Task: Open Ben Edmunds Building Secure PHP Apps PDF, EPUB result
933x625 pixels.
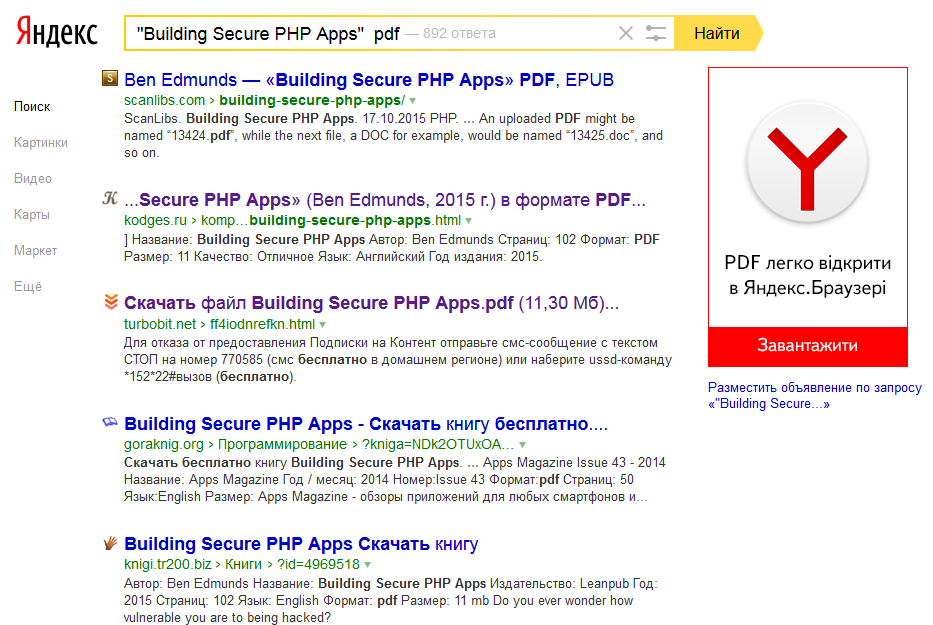Action: pyautogui.click(x=369, y=80)
